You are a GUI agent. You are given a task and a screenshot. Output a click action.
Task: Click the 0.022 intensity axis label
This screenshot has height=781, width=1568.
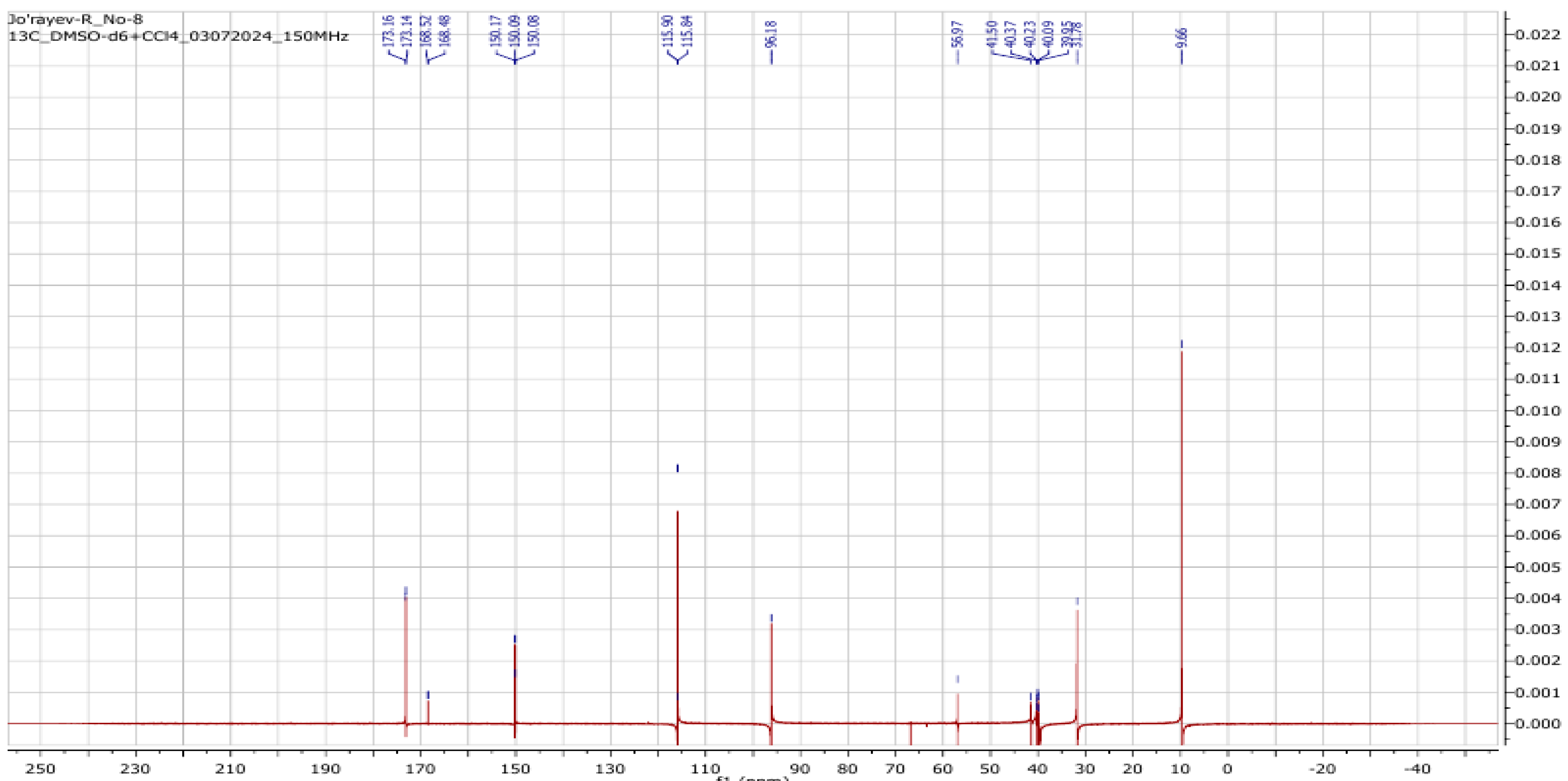tap(1537, 35)
